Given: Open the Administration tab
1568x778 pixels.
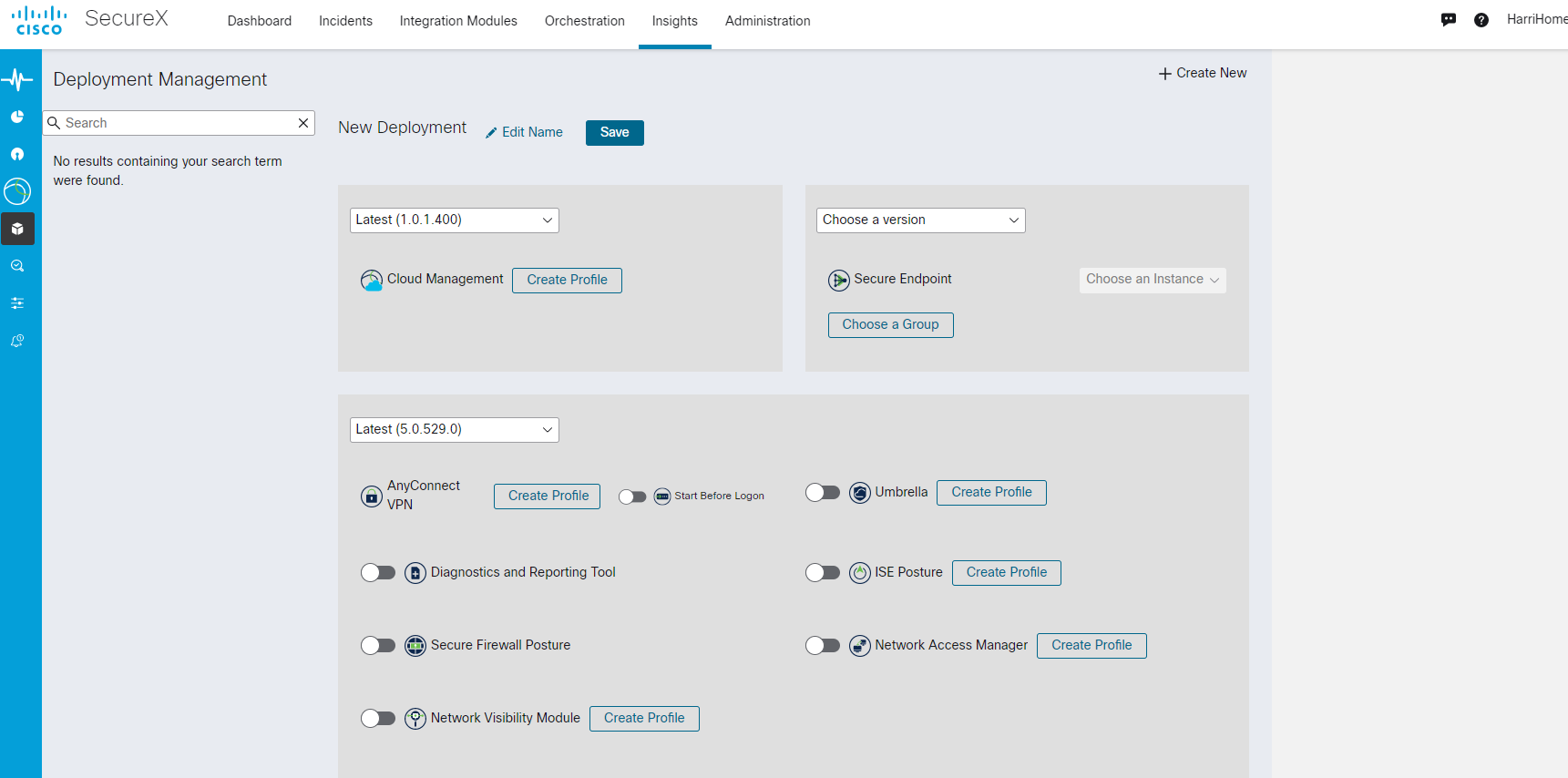Looking at the screenshot, I should pyautogui.click(x=768, y=21).
